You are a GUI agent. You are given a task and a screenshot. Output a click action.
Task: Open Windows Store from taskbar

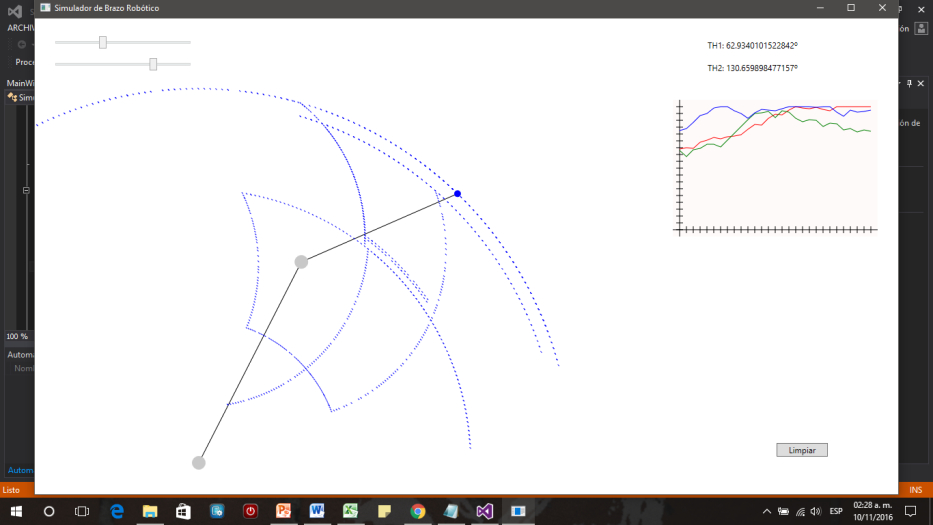(183, 511)
